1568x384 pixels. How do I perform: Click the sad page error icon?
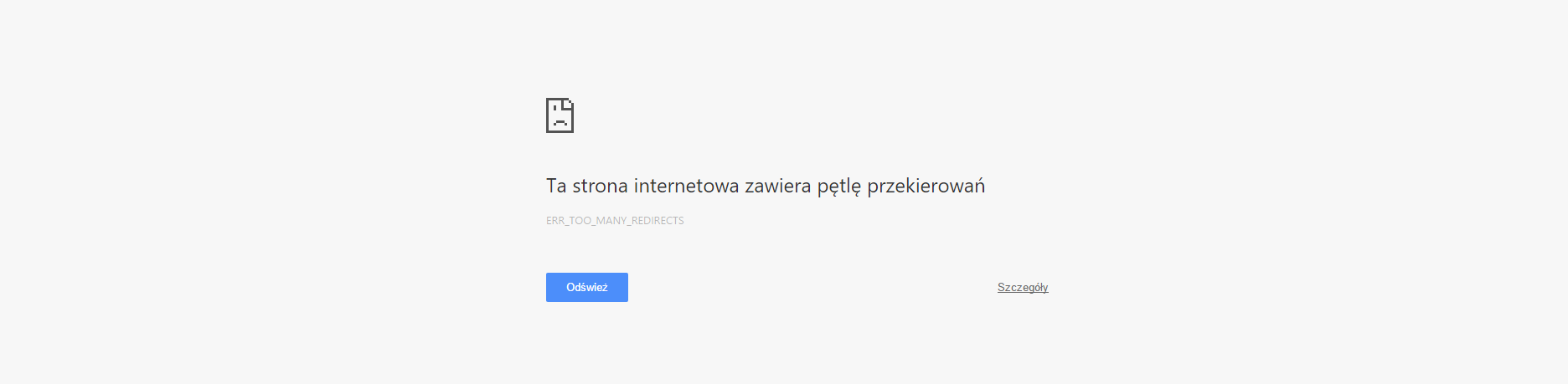[560, 115]
